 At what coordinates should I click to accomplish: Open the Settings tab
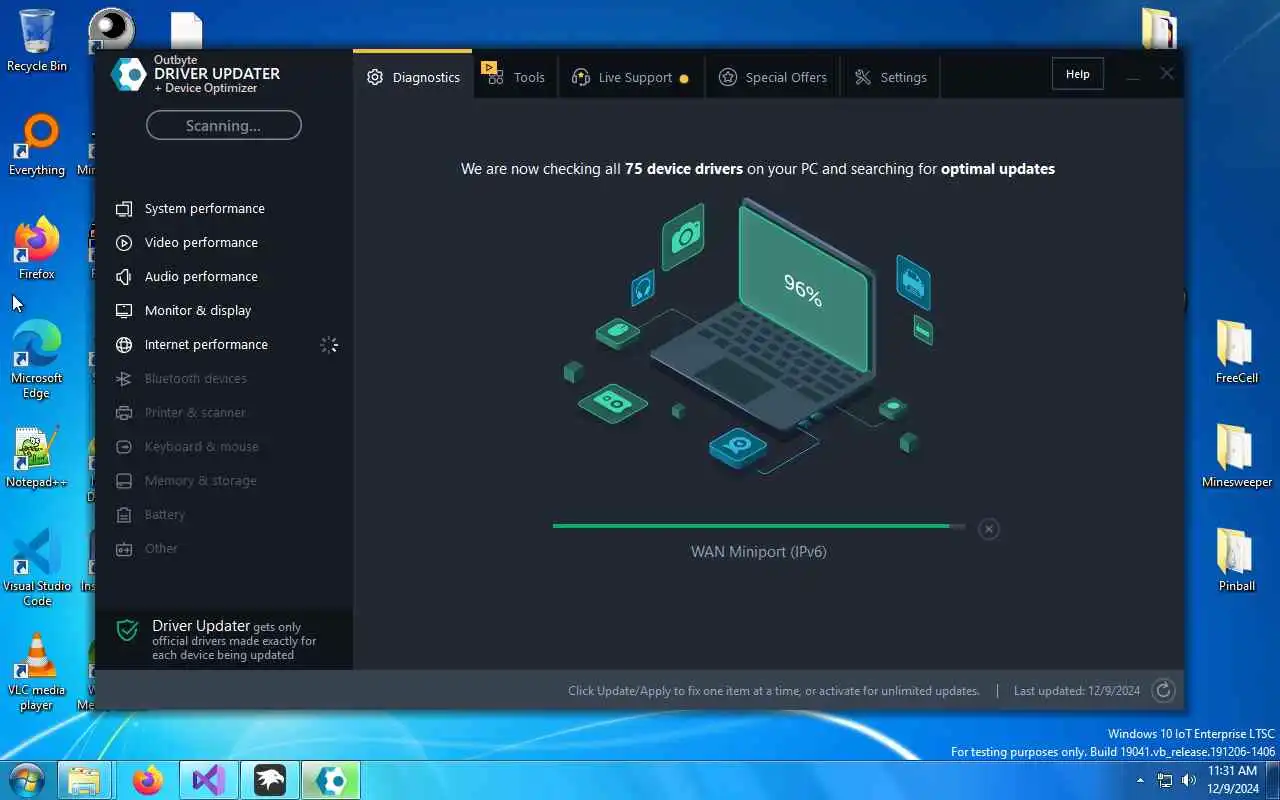coord(890,77)
